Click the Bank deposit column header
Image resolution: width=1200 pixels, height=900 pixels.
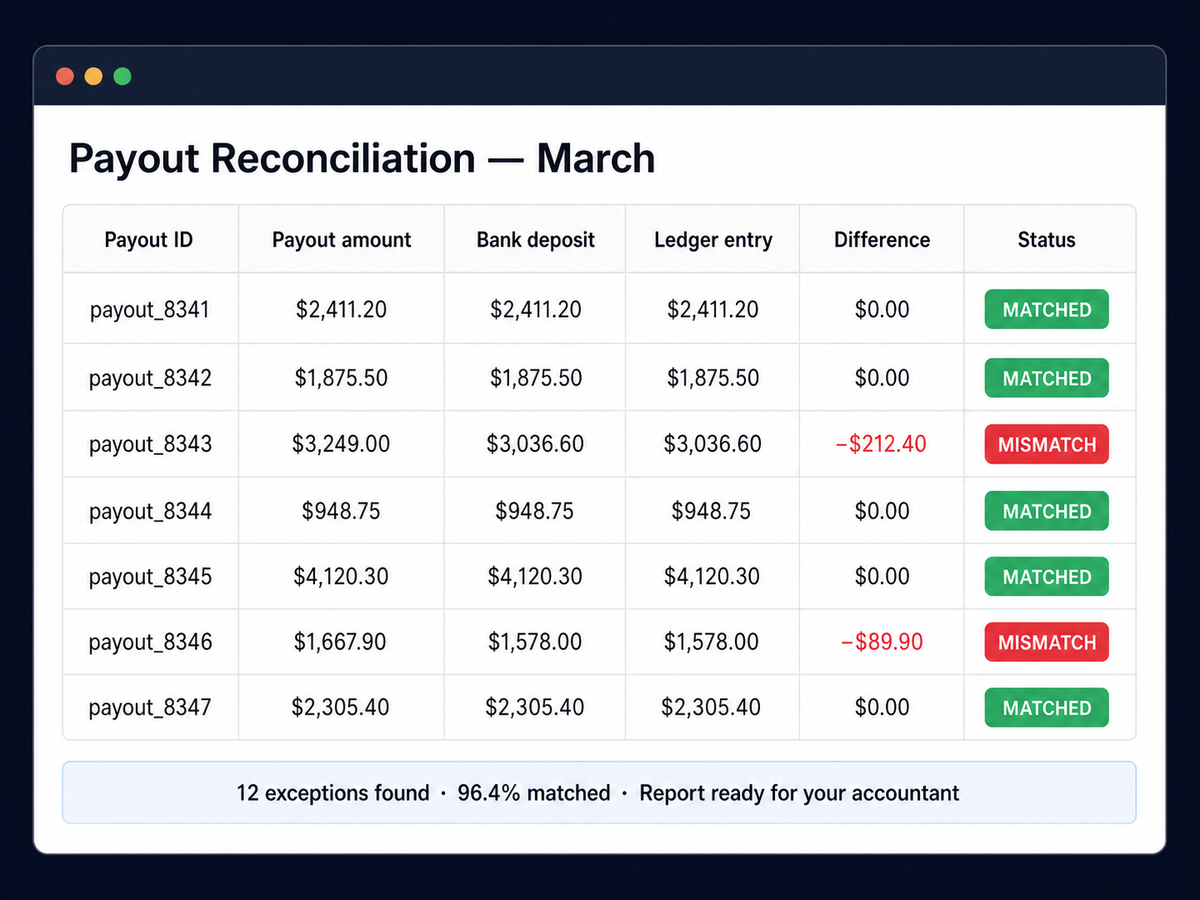click(x=536, y=240)
